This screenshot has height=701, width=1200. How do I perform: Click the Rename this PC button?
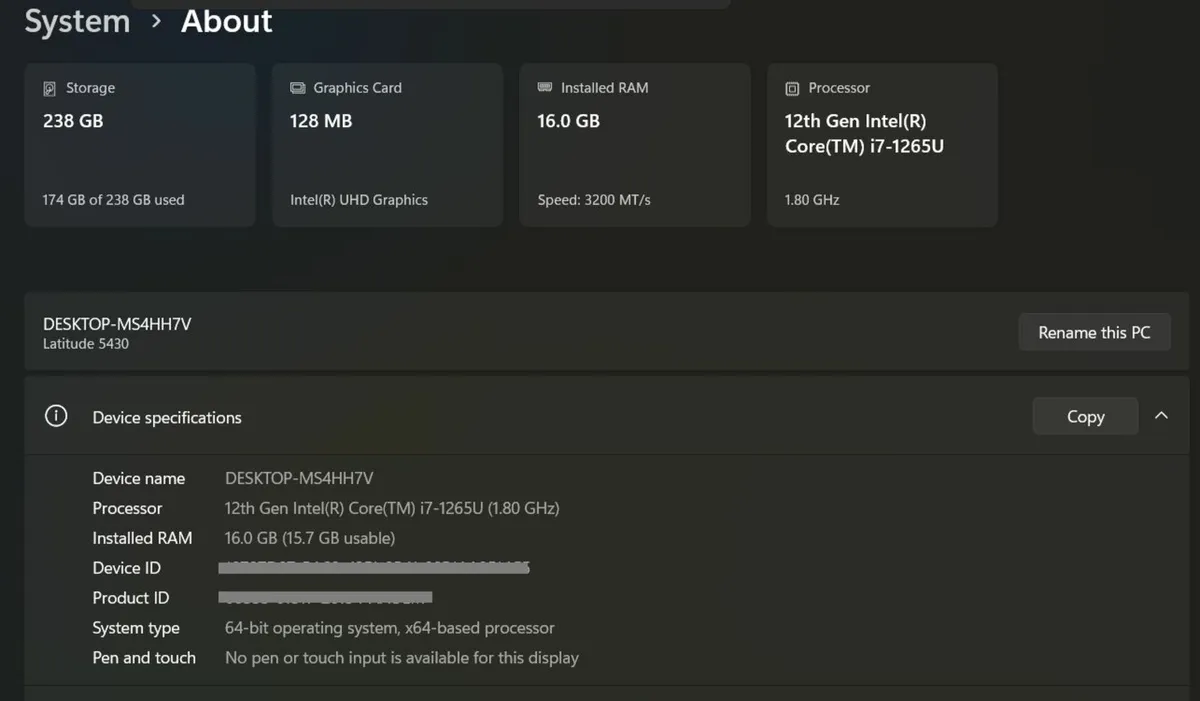coord(1094,332)
